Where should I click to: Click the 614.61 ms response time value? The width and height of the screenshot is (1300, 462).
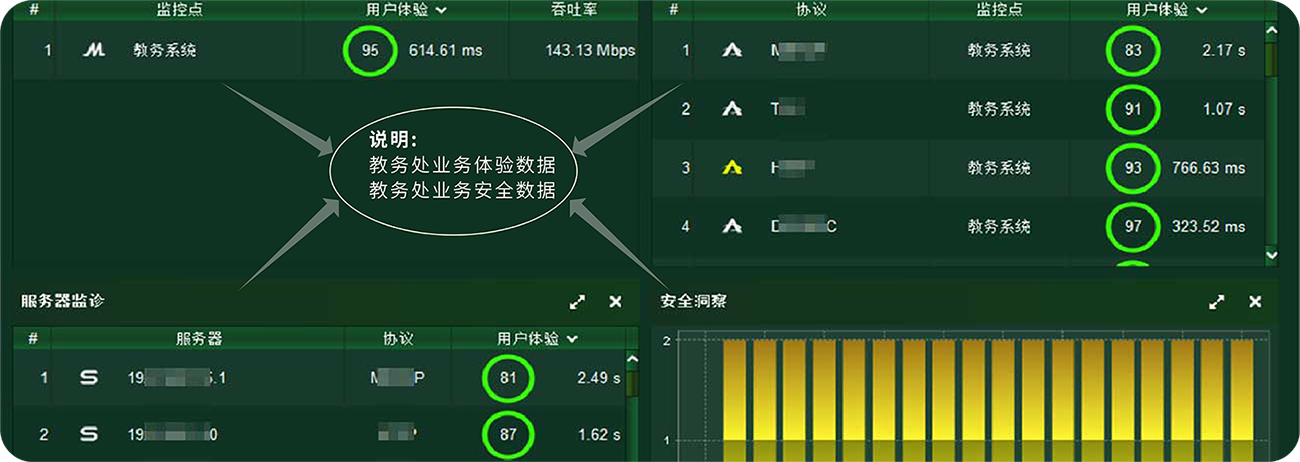click(445, 51)
